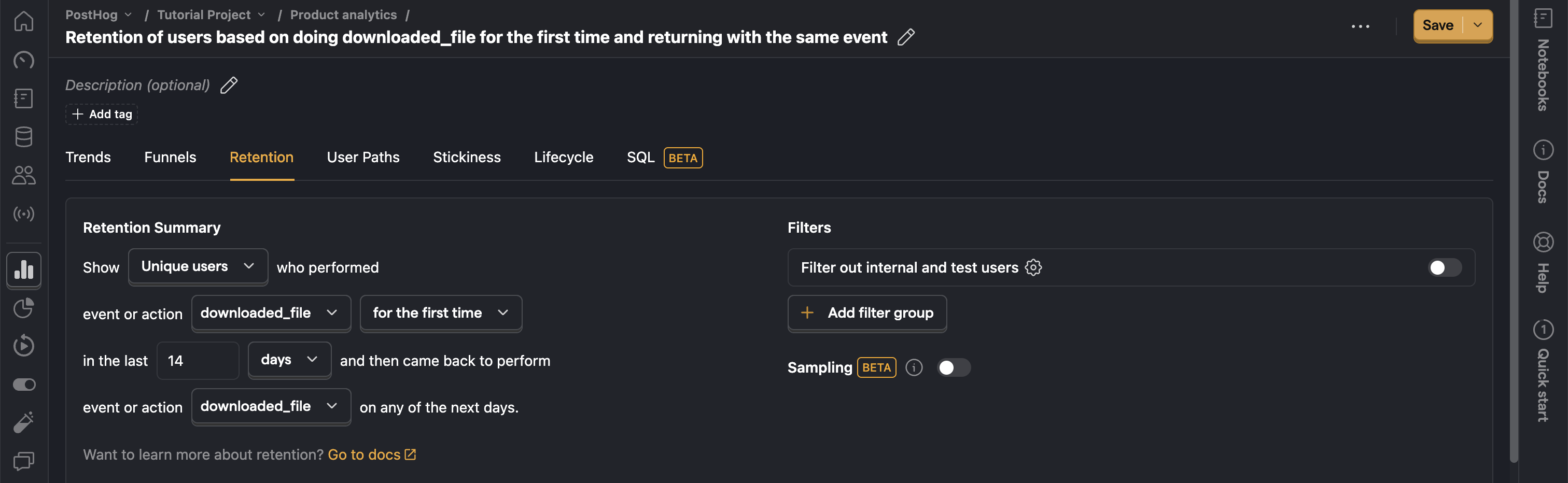Open the Activity live events icon
Viewport: 1568px width, 483px height.
pos(24,214)
